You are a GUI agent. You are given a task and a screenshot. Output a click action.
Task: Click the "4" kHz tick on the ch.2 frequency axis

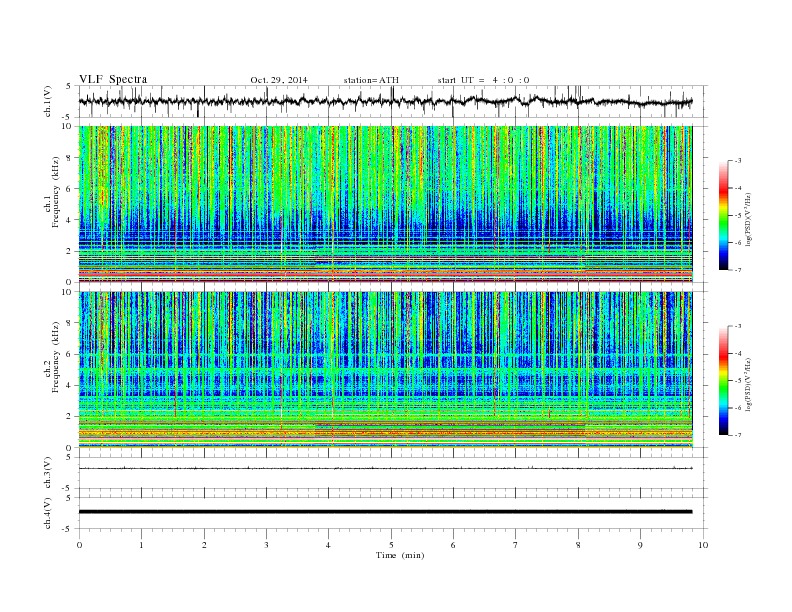[70, 386]
